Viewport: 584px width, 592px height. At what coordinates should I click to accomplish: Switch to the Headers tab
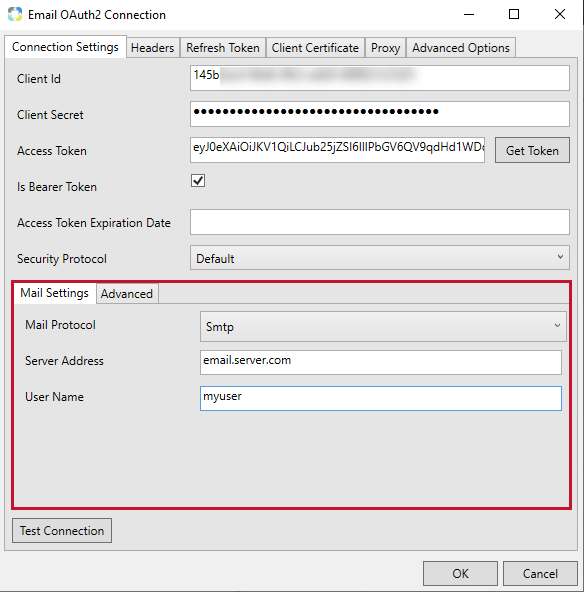coord(153,48)
